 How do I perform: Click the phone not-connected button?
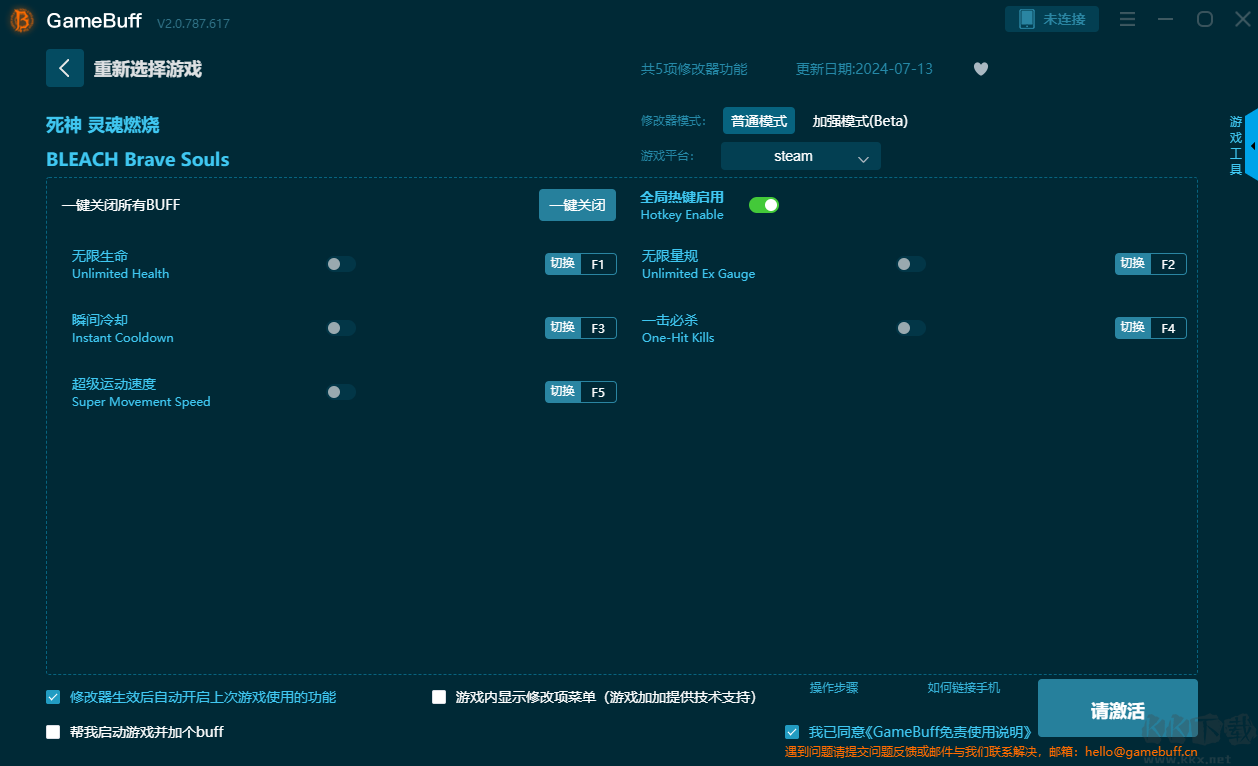pos(1052,19)
